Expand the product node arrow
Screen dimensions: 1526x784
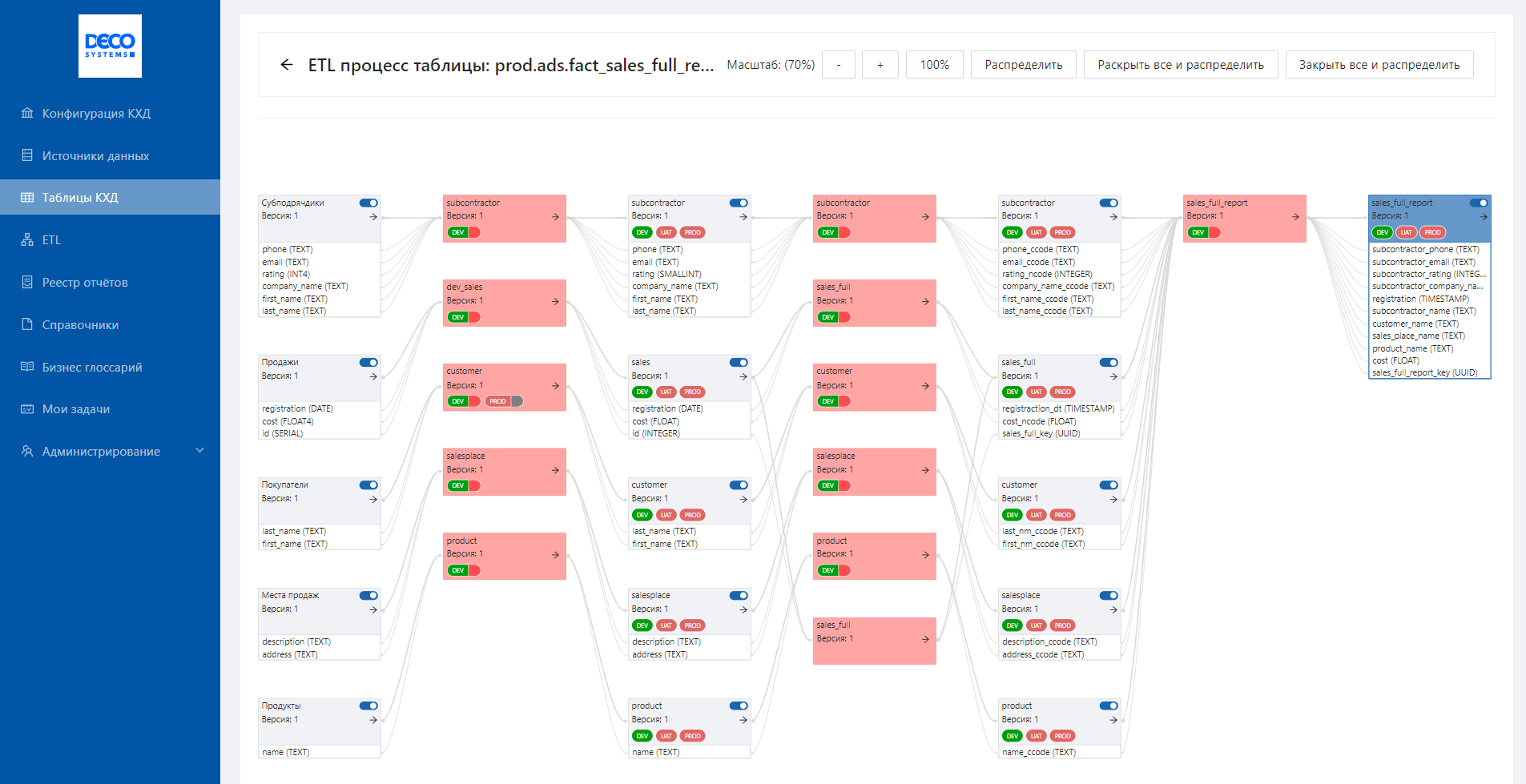click(554, 556)
